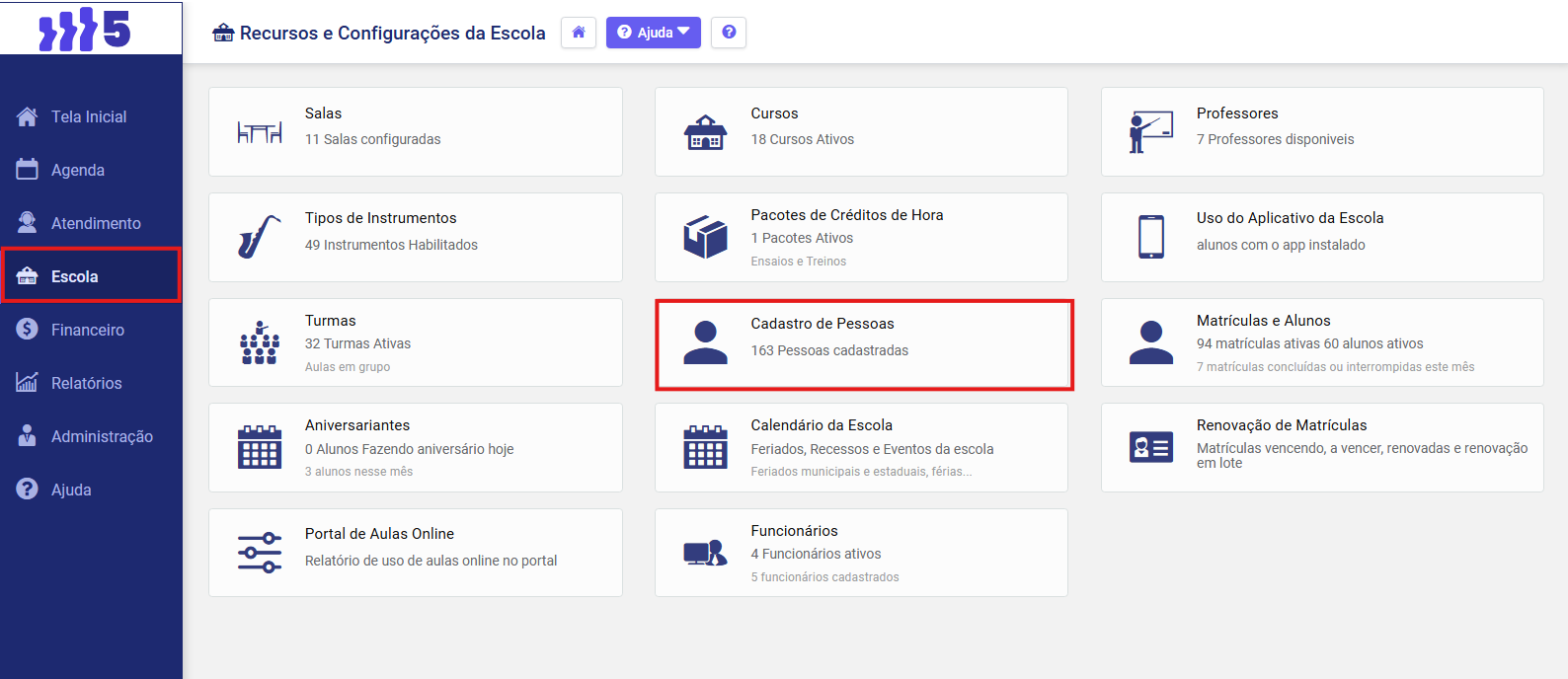1568x679 pixels.
Task: Click the question mark help icon button
Action: (x=729, y=33)
